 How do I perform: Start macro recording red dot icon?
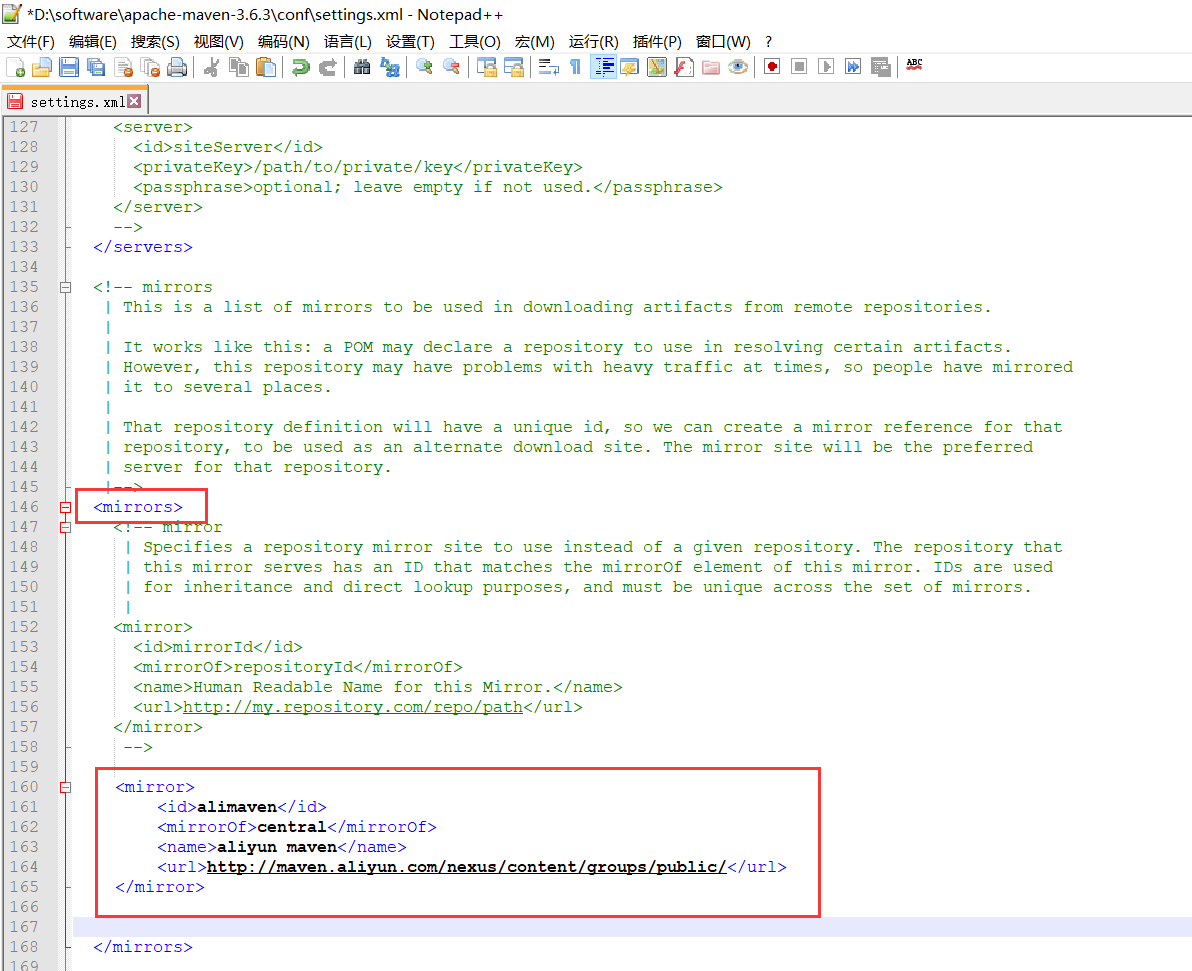pyautogui.click(x=772, y=67)
